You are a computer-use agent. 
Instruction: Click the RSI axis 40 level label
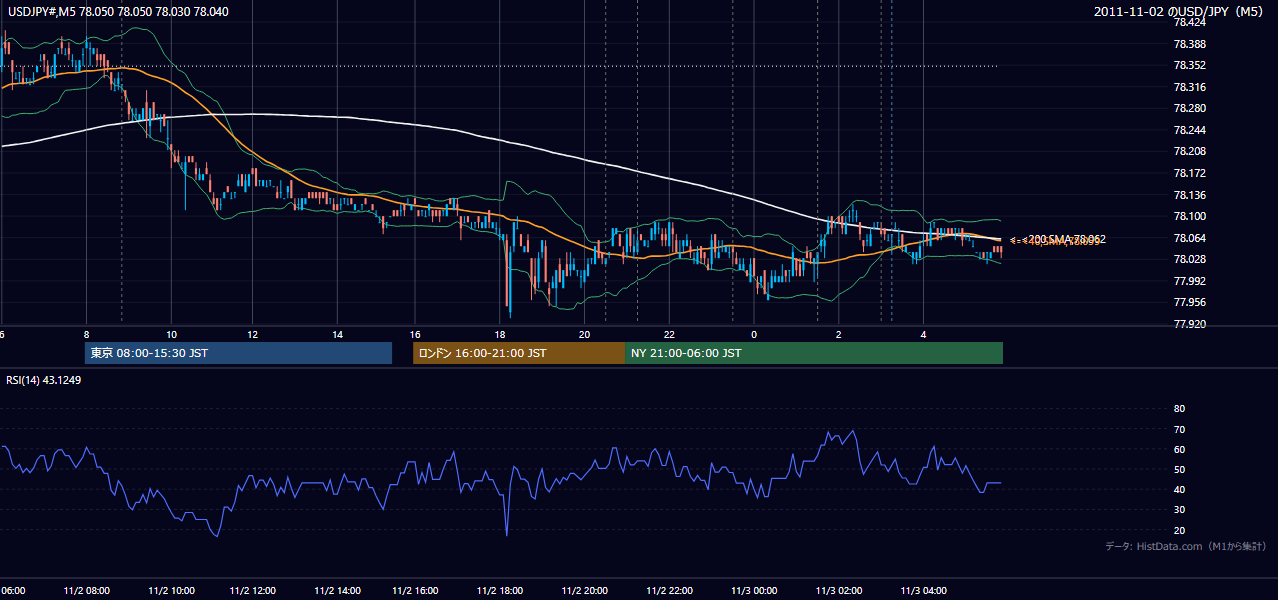(1179, 489)
